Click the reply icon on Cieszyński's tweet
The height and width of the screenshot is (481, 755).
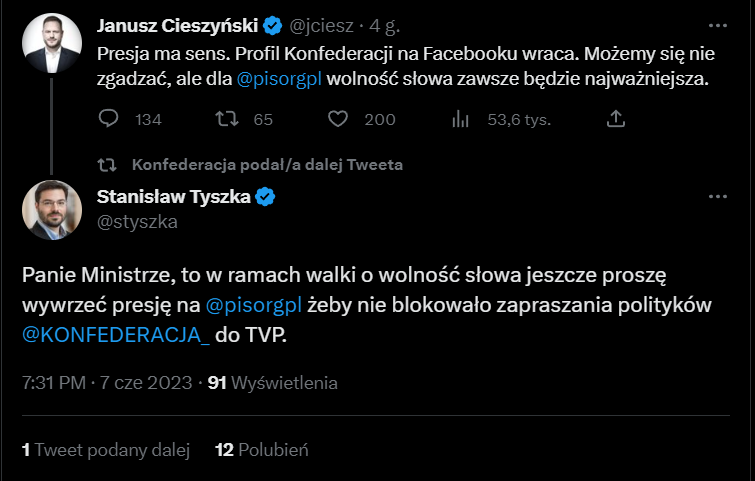(x=110, y=120)
